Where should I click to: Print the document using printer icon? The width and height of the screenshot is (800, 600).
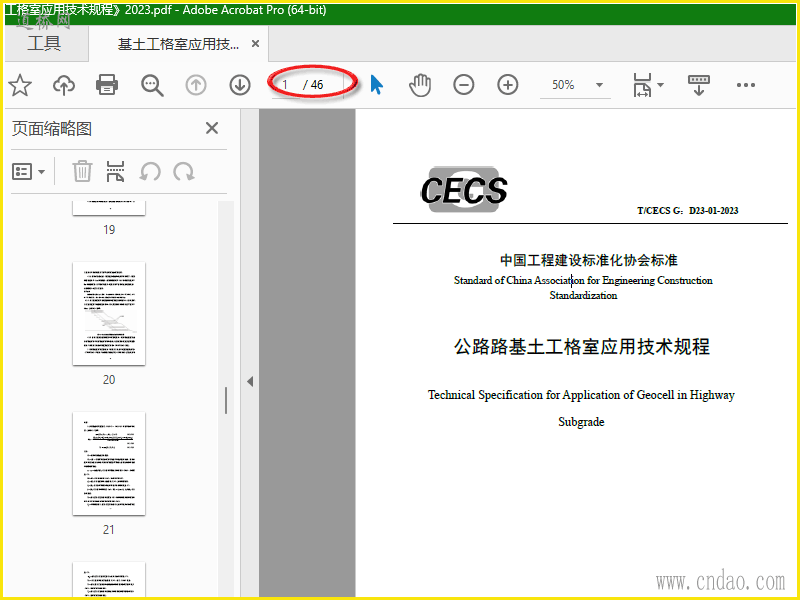pos(107,85)
